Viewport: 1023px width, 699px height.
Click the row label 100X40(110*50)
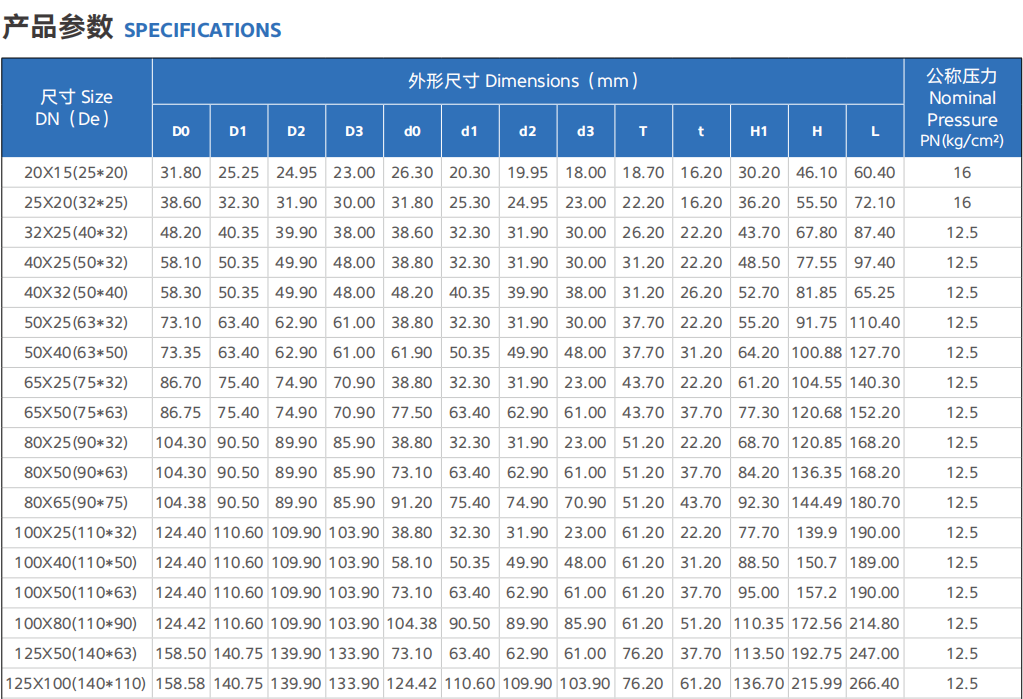click(x=76, y=563)
